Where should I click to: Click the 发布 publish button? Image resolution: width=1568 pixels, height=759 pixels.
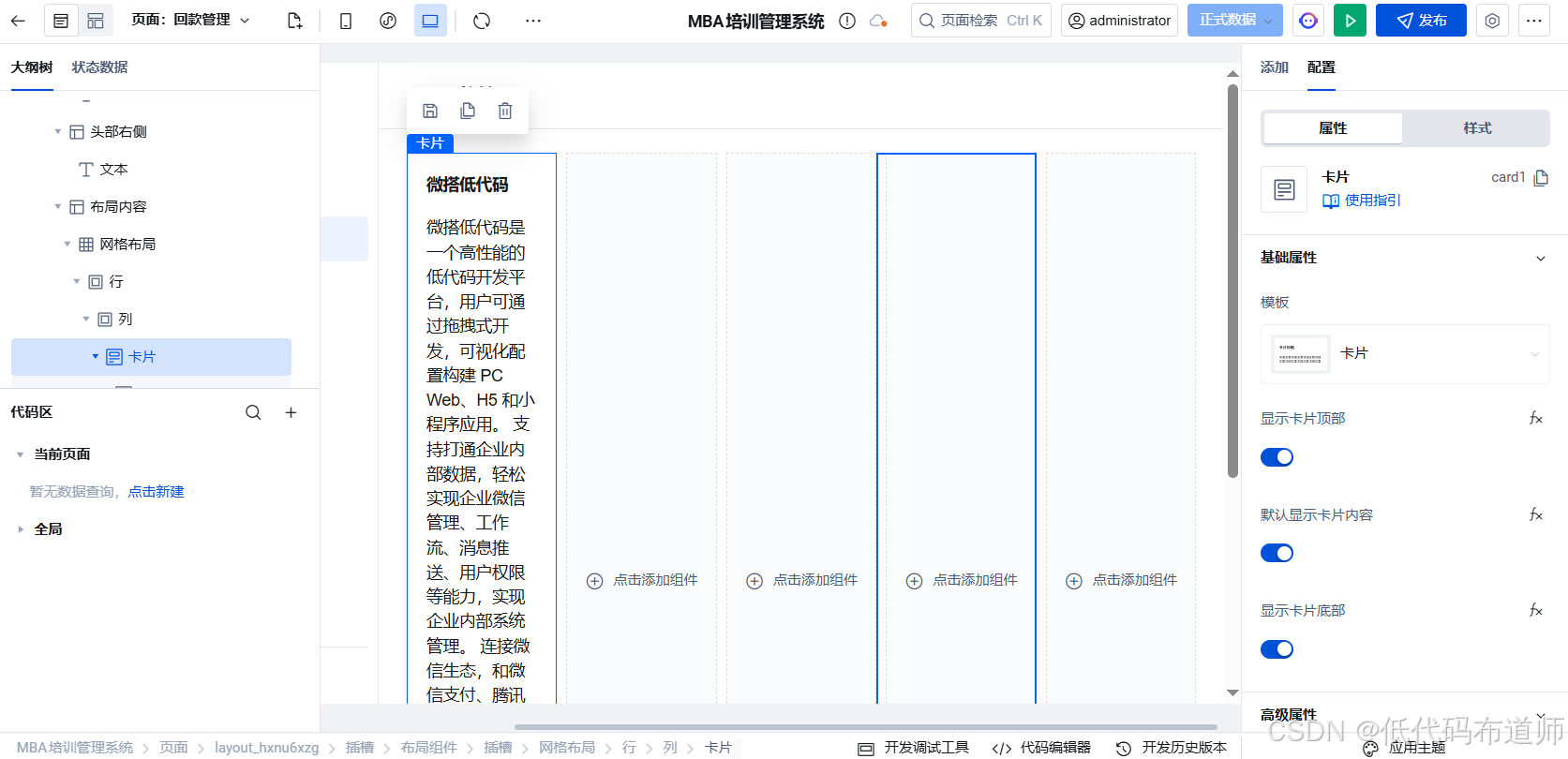click(x=1421, y=21)
